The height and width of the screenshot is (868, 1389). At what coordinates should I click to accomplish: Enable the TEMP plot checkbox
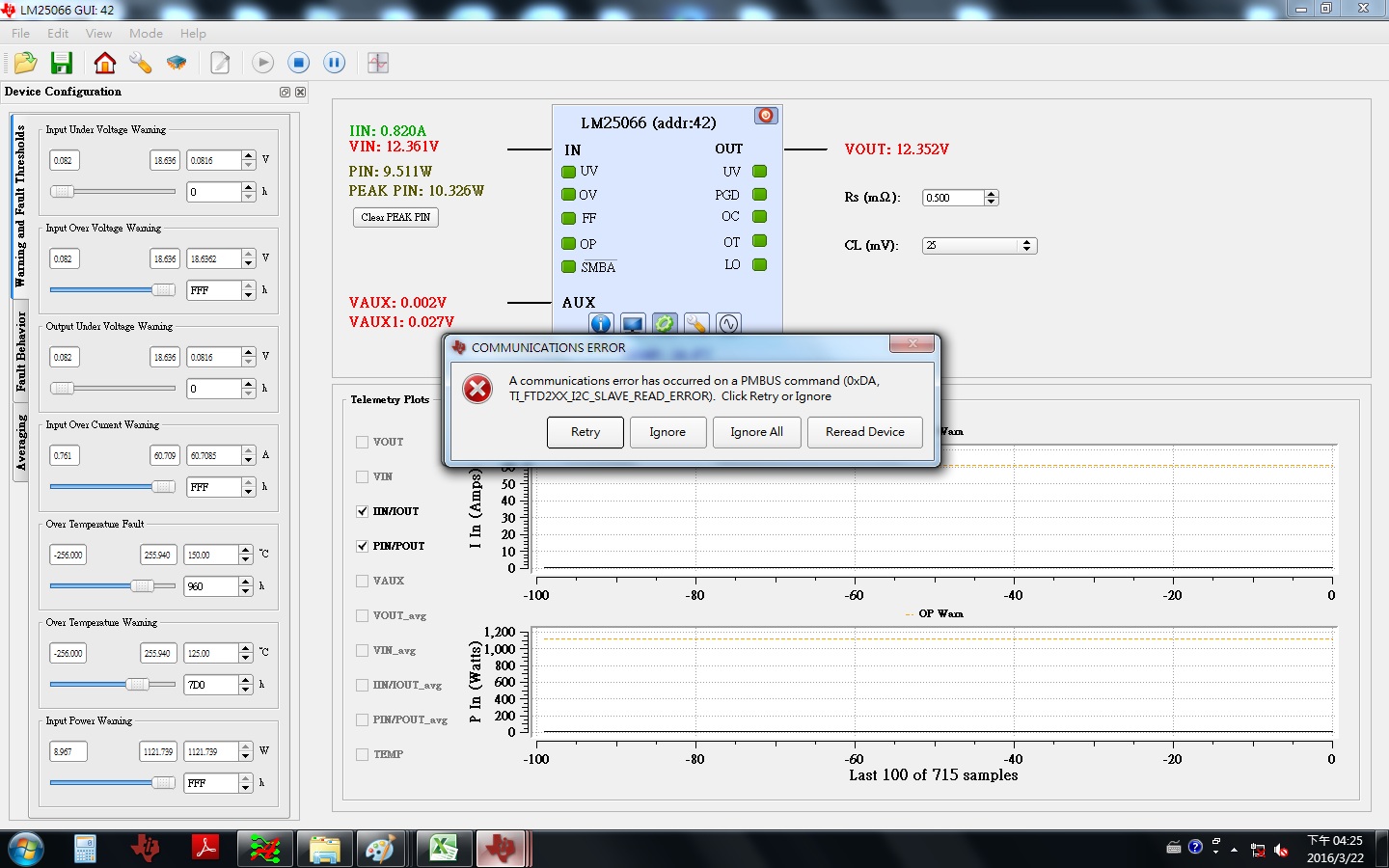(363, 754)
